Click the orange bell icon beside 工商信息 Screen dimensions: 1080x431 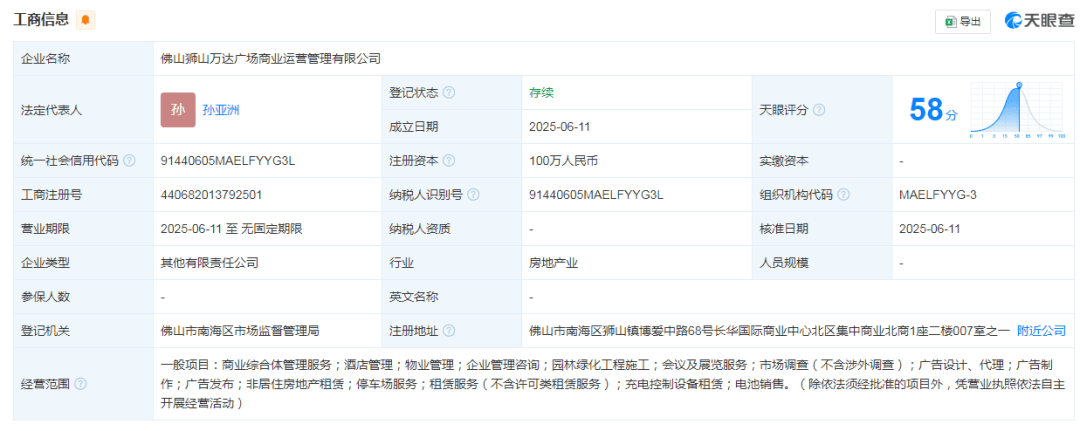tap(85, 20)
